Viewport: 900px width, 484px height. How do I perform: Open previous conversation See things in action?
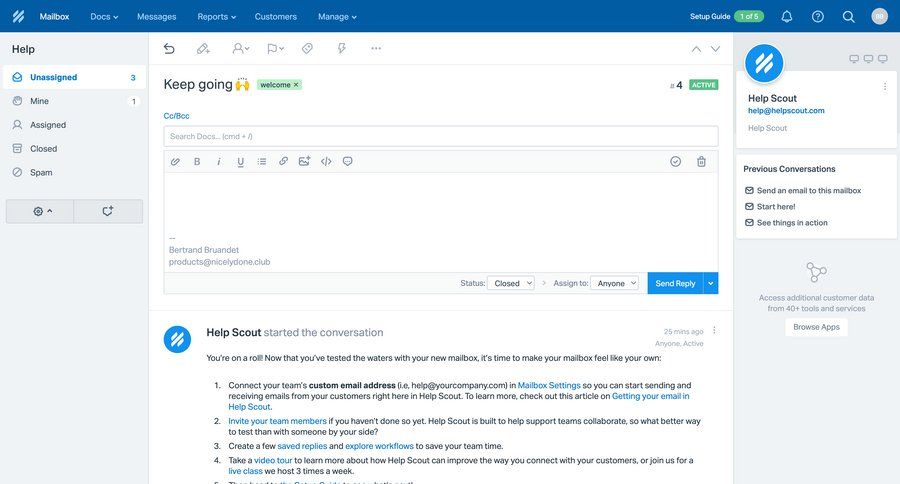pyautogui.click(x=786, y=223)
